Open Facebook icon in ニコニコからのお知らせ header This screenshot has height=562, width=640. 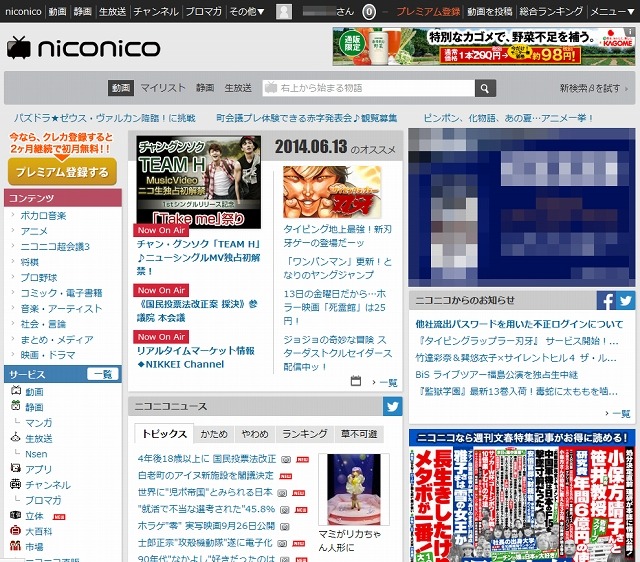coord(606,300)
